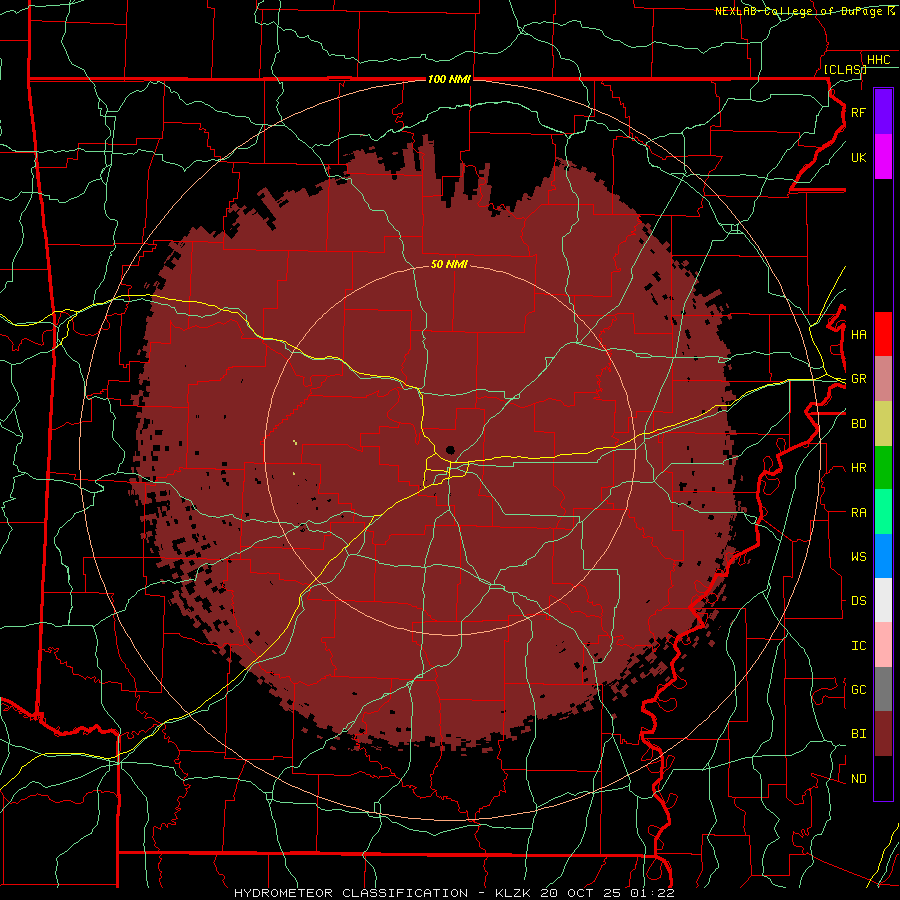This screenshot has height=900, width=900.
Task: Click the GC legend label
Action: (x=859, y=690)
